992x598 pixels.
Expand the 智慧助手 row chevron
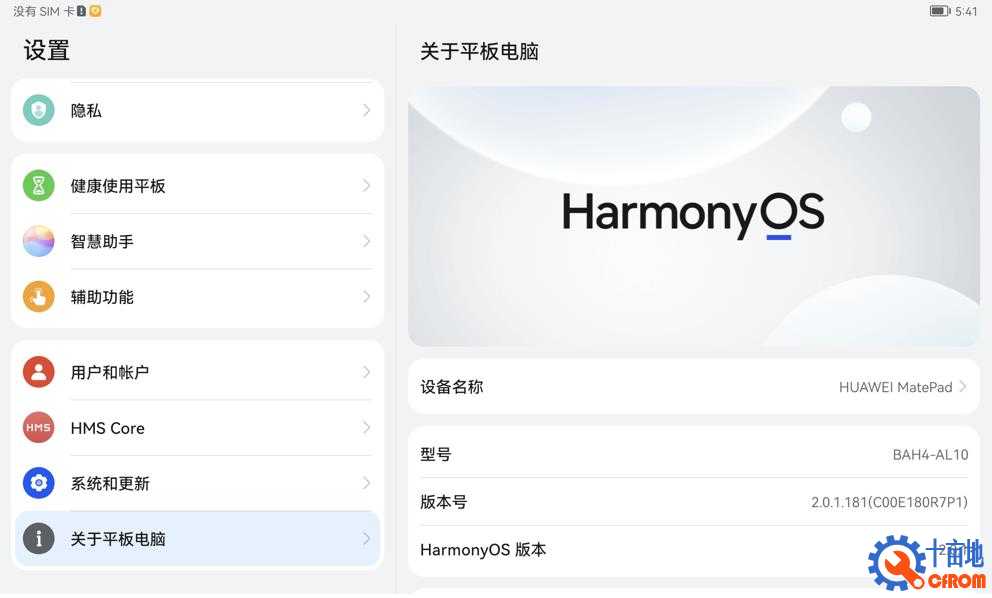tap(367, 242)
